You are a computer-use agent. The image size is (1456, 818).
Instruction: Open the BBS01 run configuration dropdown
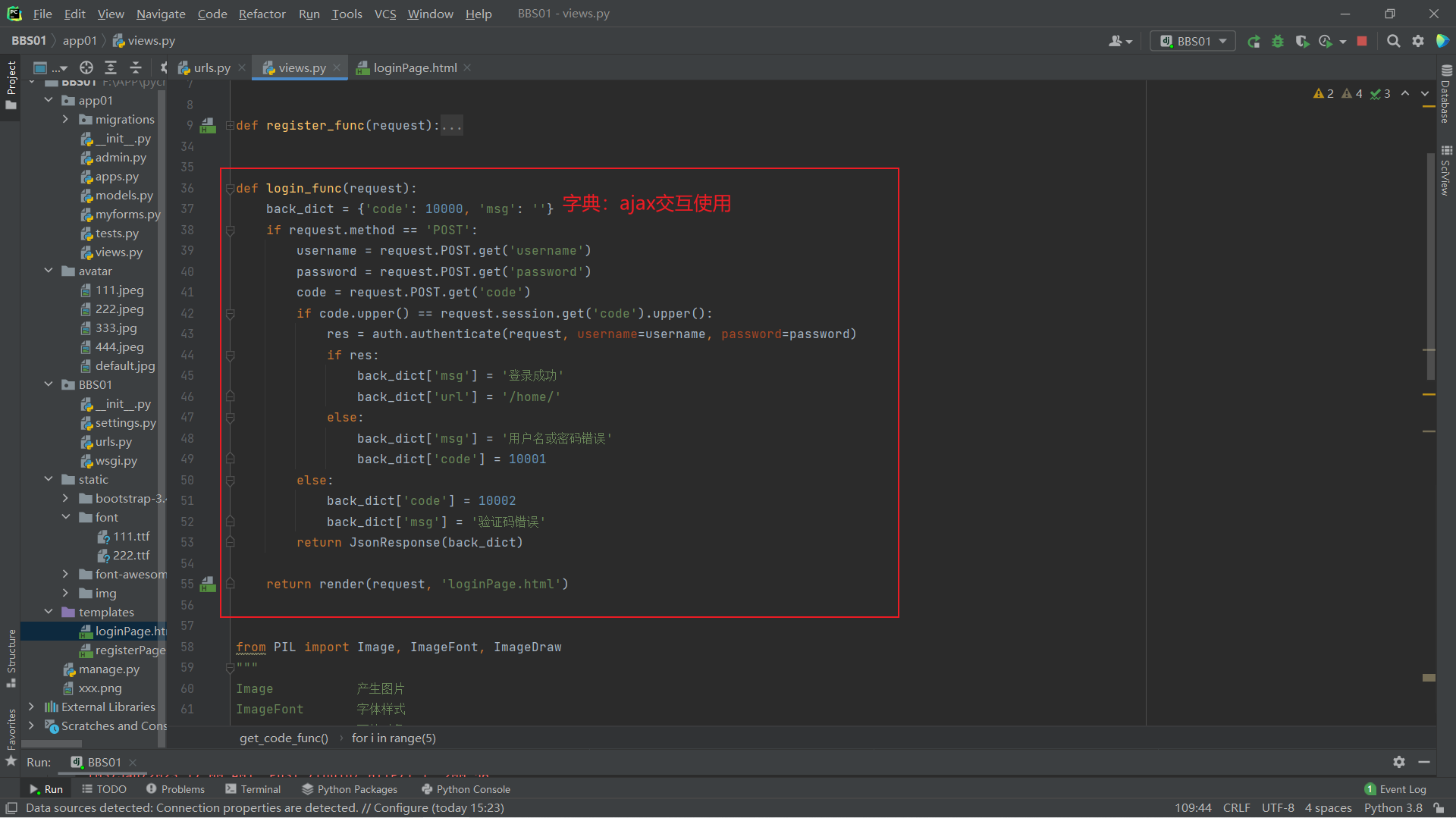click(x=1193, y=42)
